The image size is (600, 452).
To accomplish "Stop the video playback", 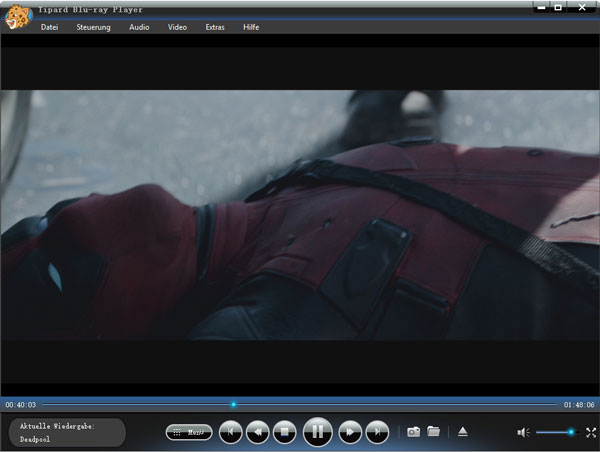I will (284, 432).
